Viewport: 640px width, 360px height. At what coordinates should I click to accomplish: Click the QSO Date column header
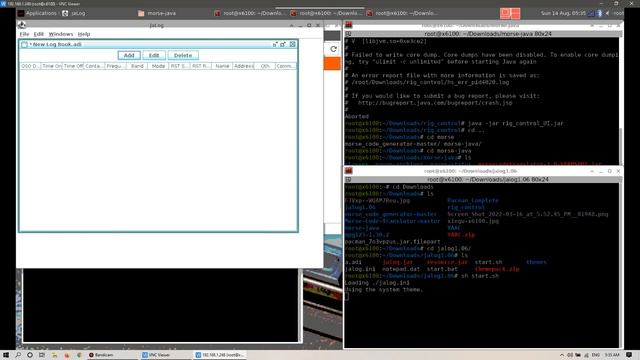(30, 66)
